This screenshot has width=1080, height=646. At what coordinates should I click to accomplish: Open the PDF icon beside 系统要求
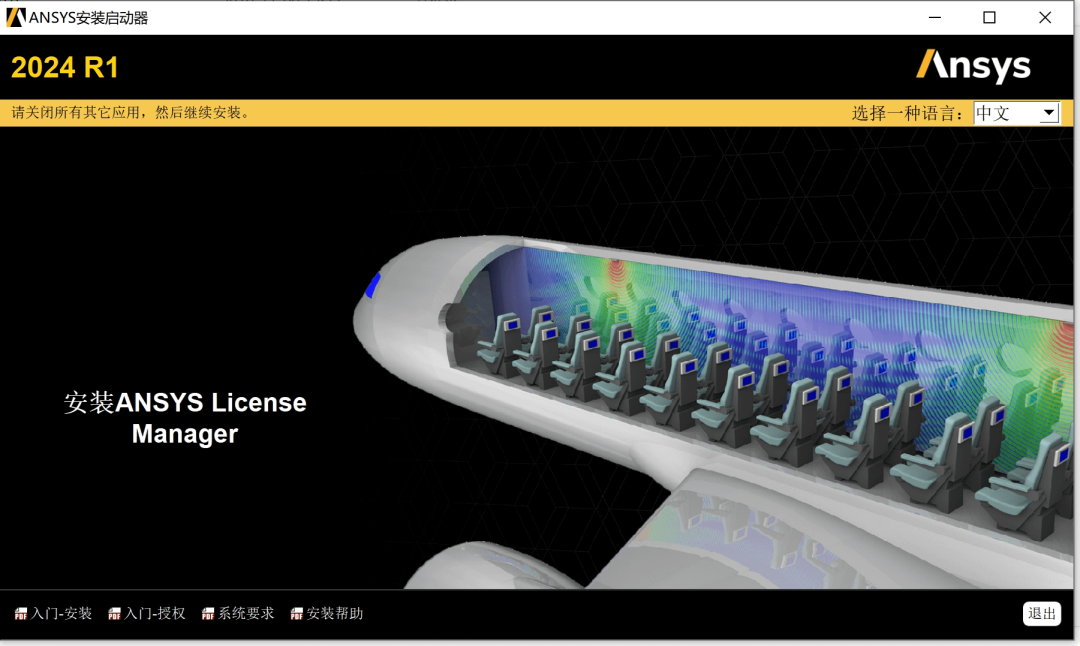207,613
